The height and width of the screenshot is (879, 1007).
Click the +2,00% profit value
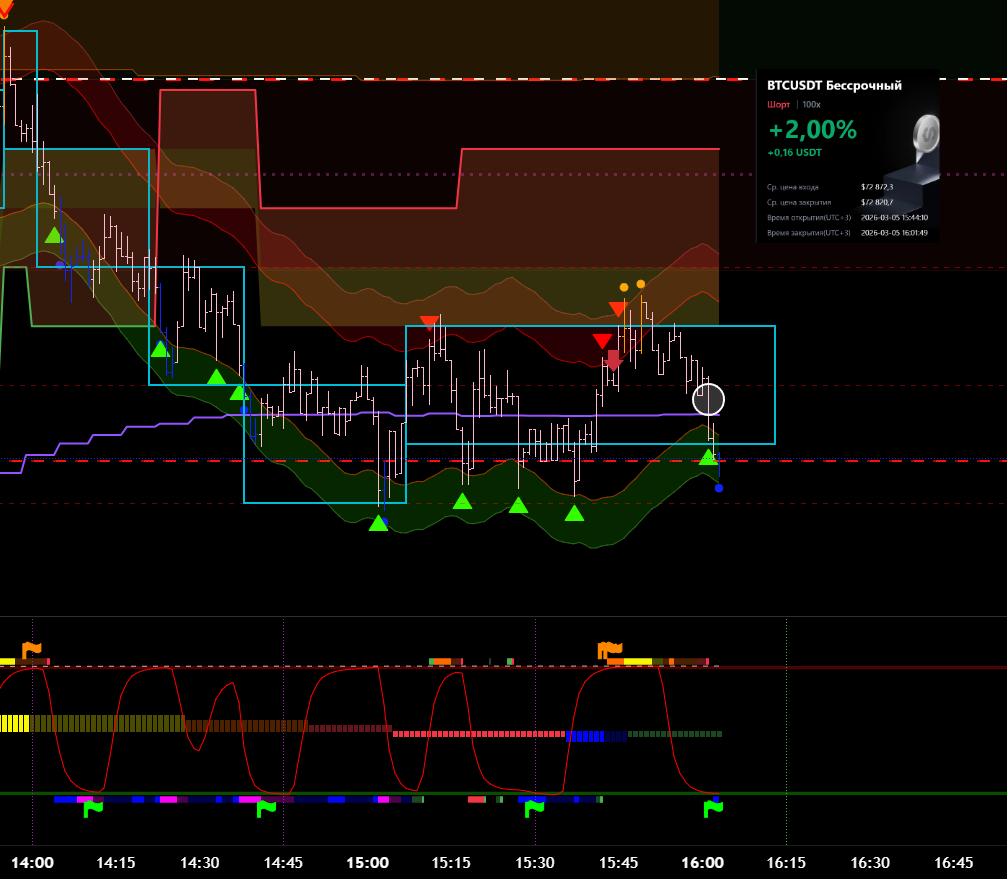[x=812, y=130]
